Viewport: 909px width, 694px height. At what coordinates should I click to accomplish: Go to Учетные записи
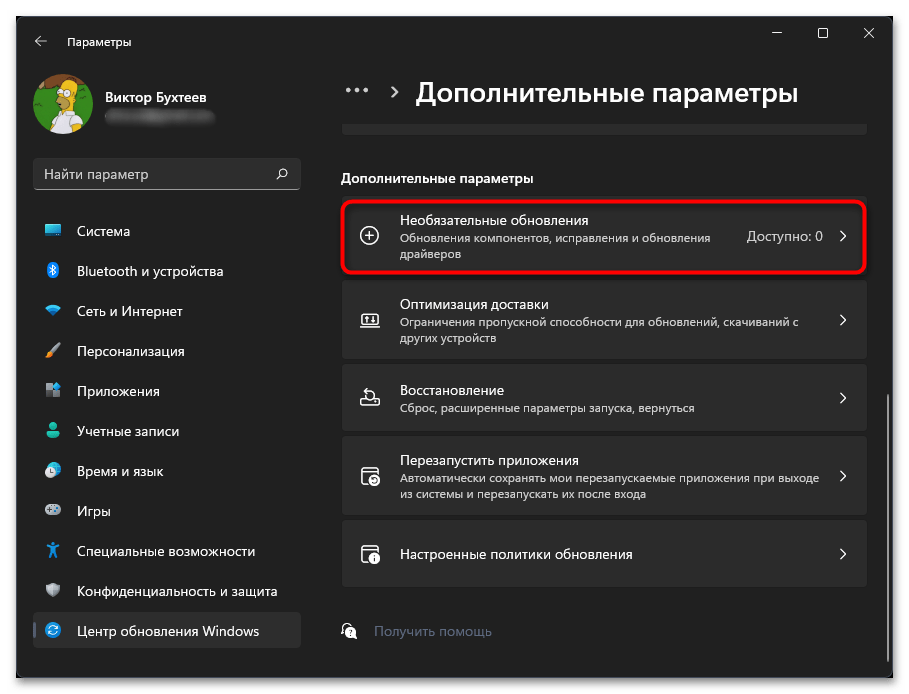click(167, 431)
